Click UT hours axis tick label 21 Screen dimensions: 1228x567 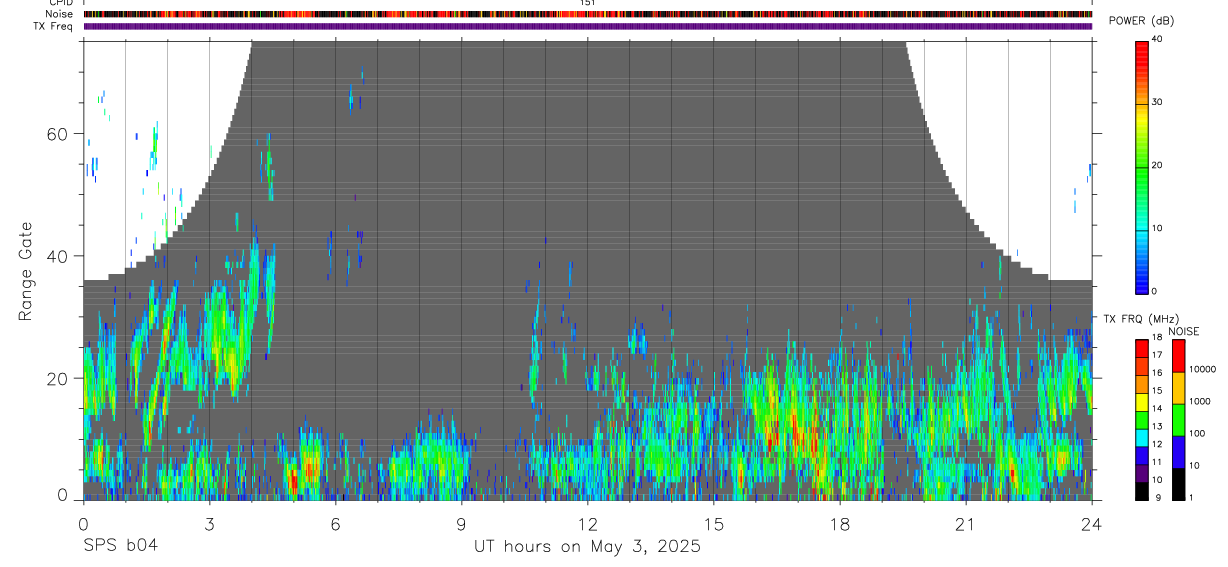(966, 523)
